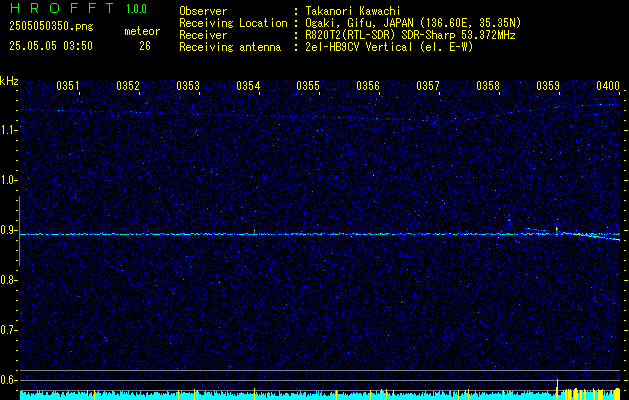Click the gray vertical range bar near 0.9 kHz

click(x=19, y=231)
